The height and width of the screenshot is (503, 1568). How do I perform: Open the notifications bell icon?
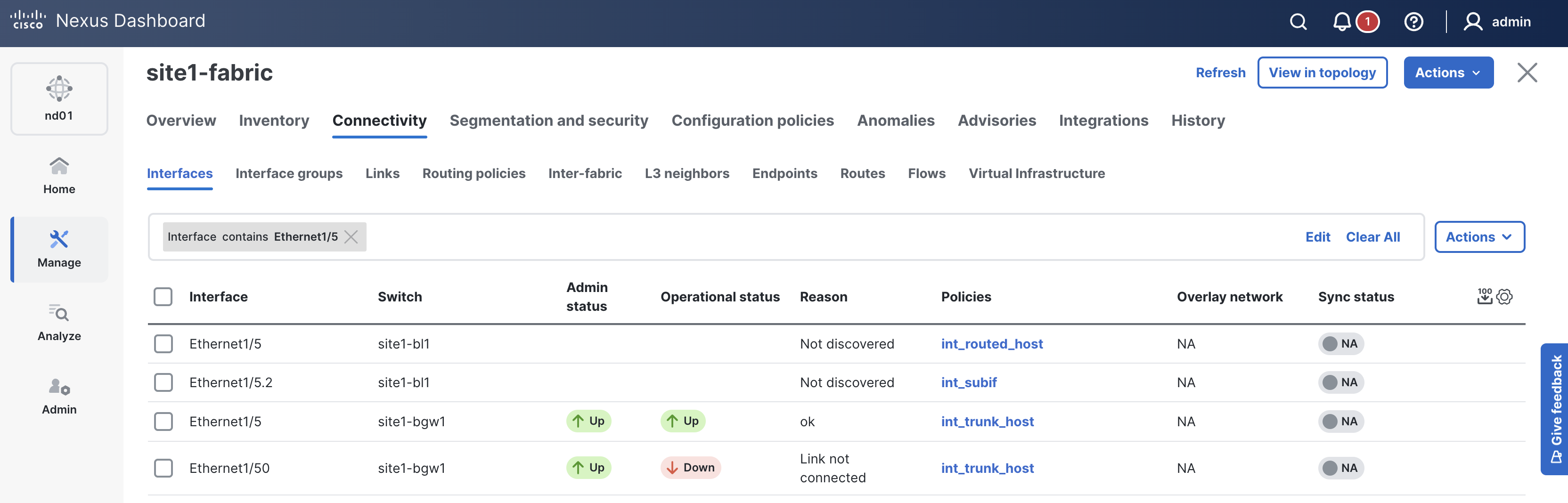tap(1341, 22)
